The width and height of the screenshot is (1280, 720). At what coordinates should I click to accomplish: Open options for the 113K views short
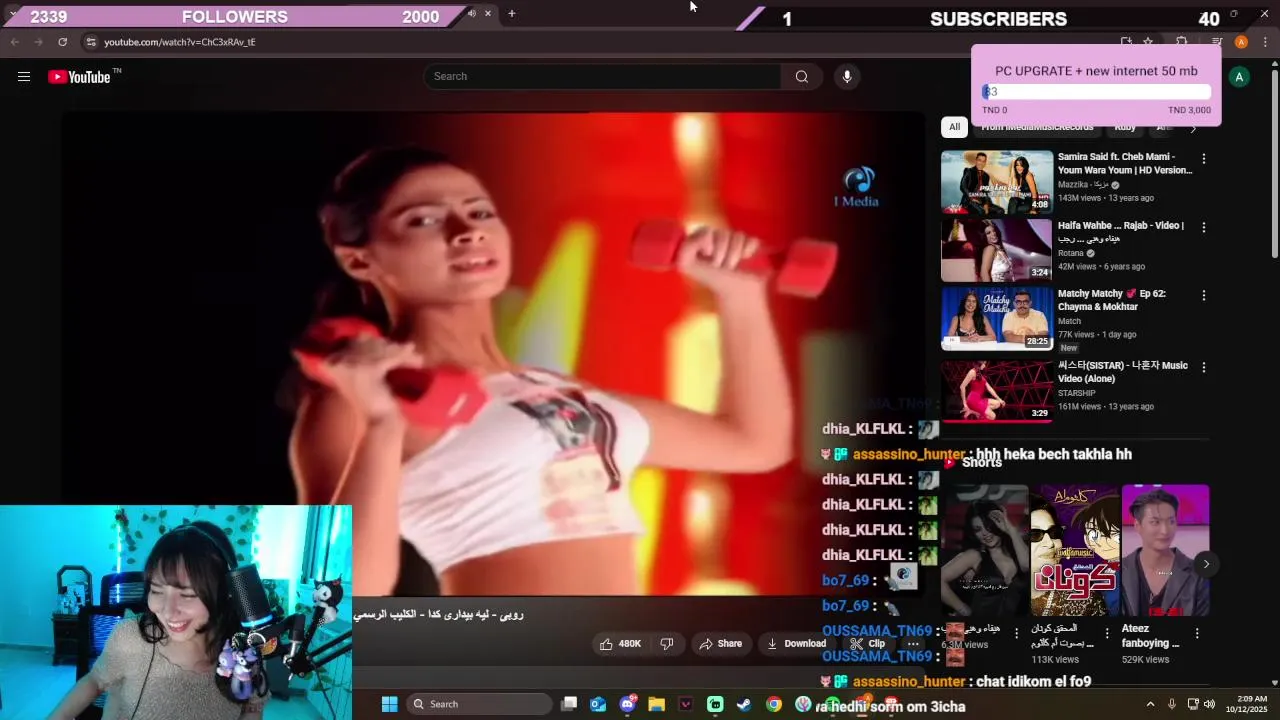[x=1107, y=633]
